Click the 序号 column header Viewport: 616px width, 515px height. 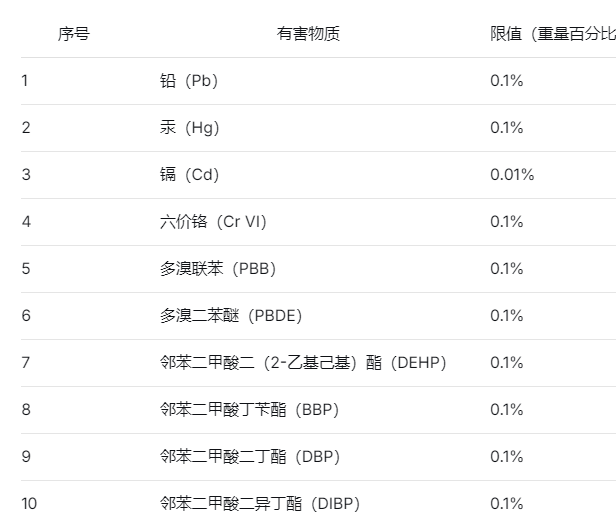73,34
